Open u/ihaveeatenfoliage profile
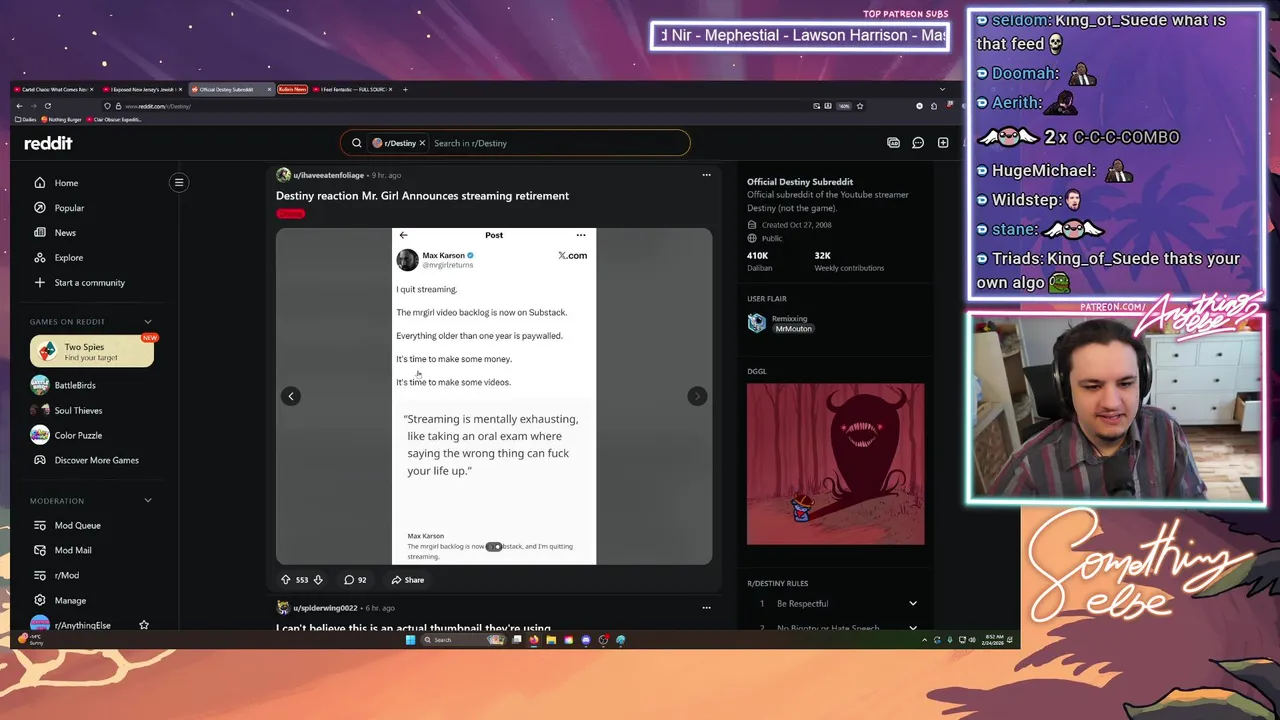The height and width of the screenshot is (720, 1280). point(328,175)
